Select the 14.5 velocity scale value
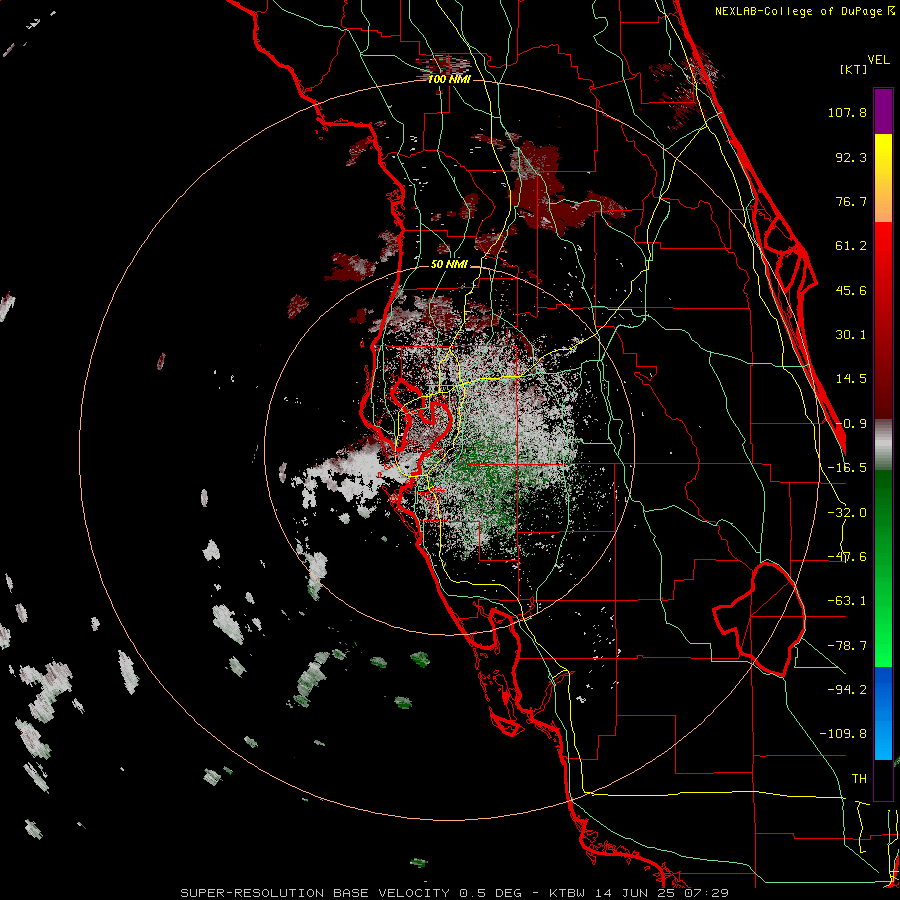900x900 pixels. pyautogui.click(x=851, y=379)
